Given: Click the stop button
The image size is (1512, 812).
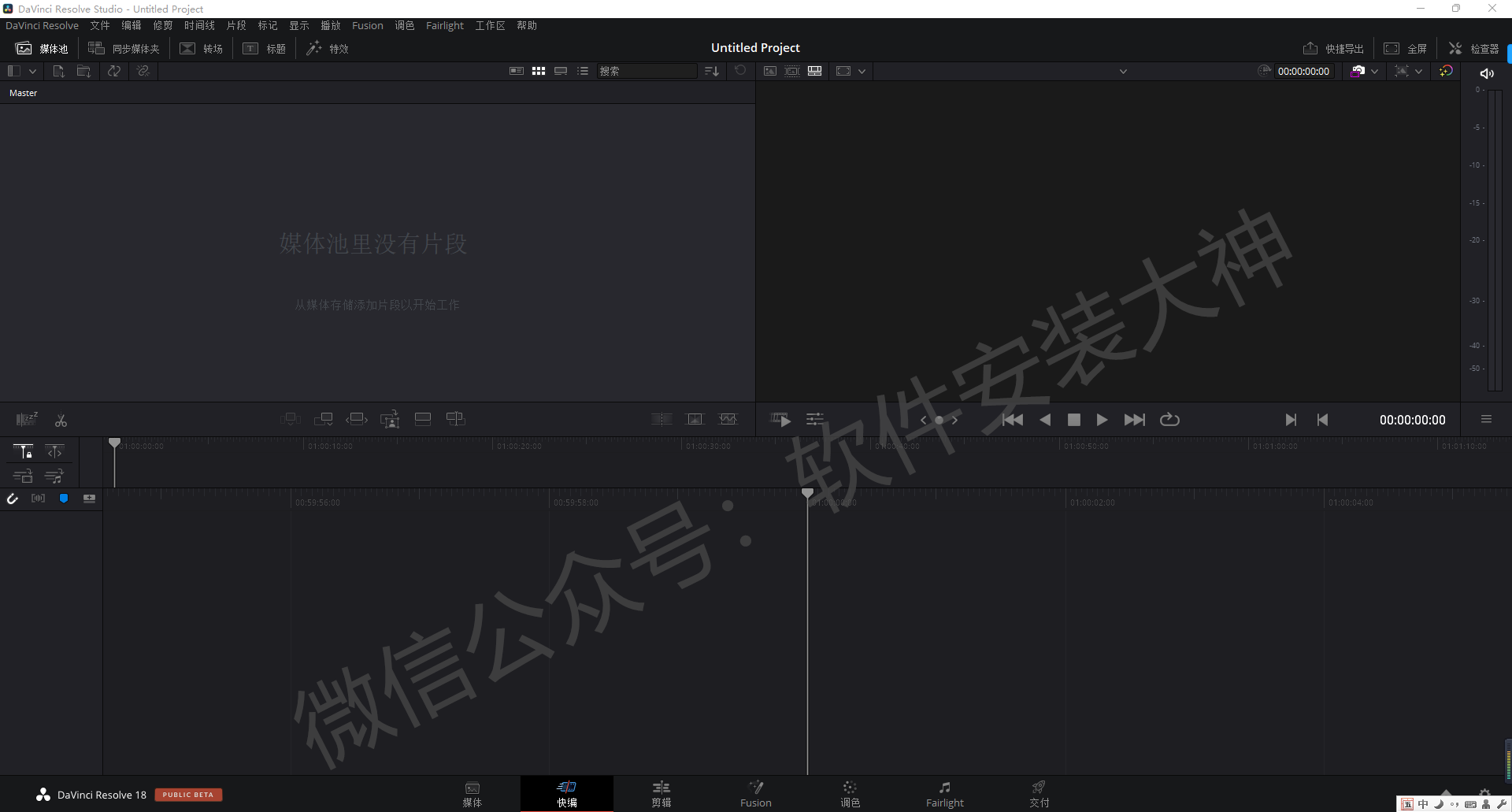Looking at the screenshot, I should click(1073, 420).
